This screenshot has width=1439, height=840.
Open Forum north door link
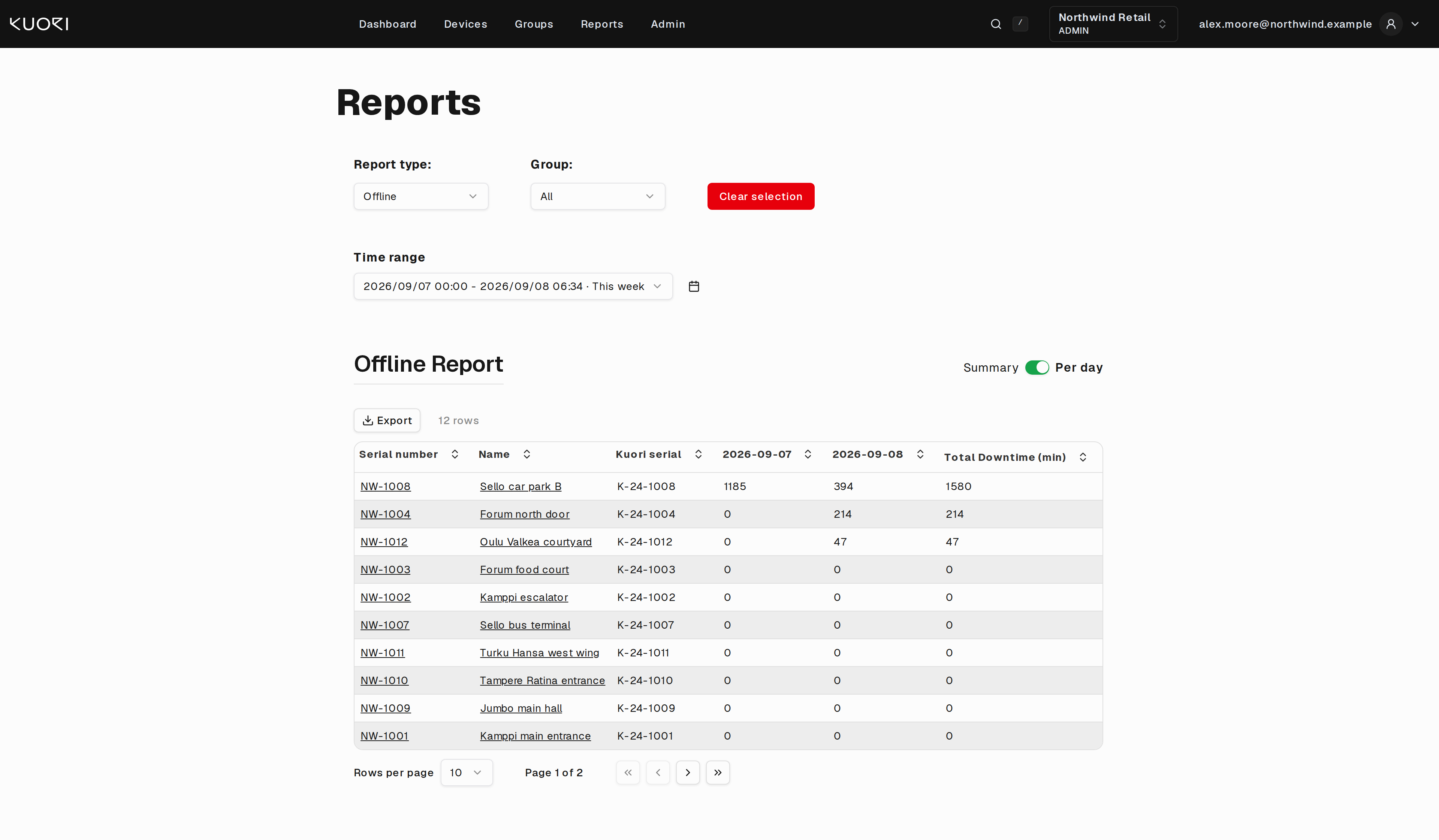click(524, 514)
